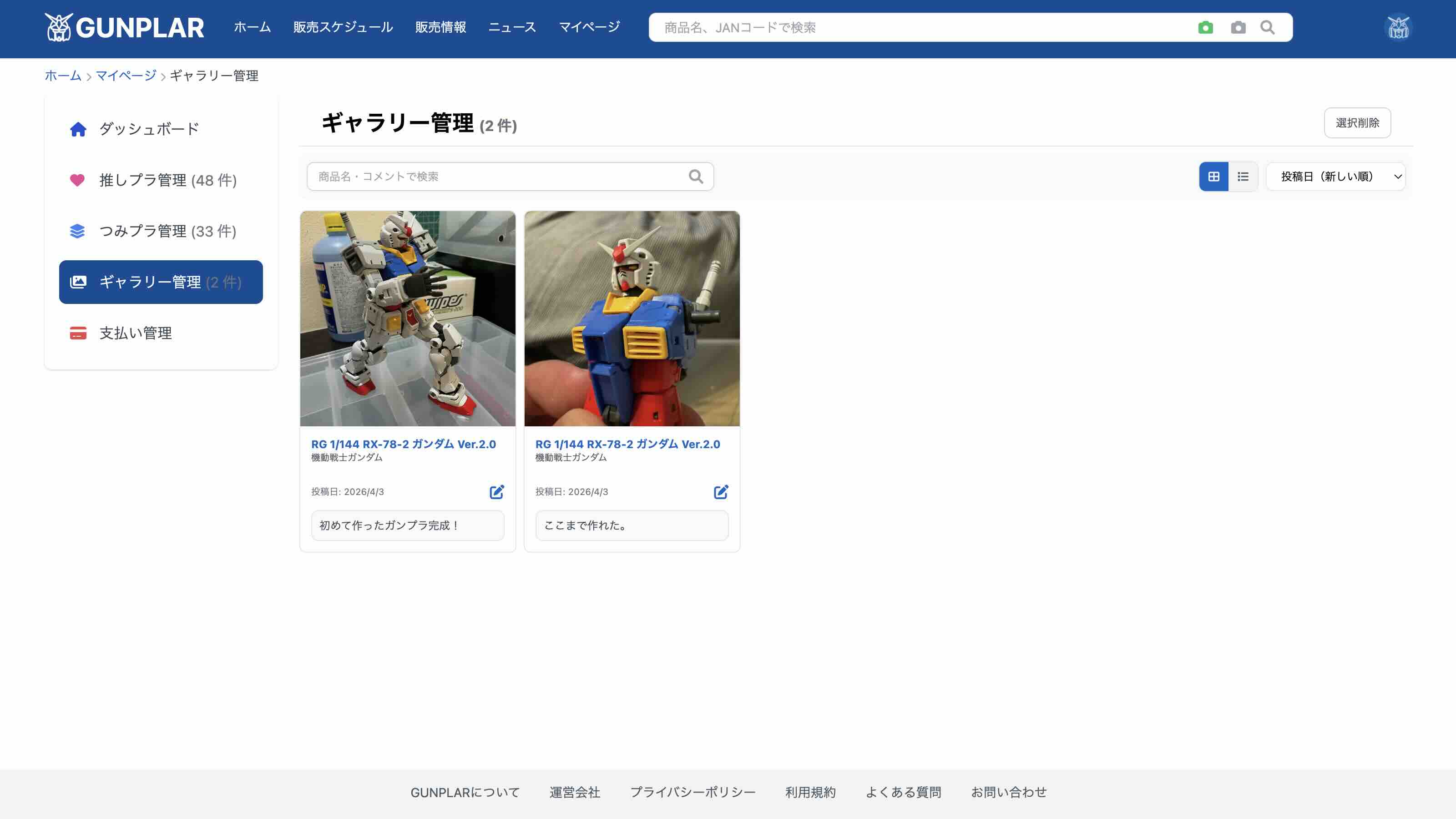The width and height of the screenshot is (1456, 819).
Task: Click the 選択削除 button
Action: pos(1357,123)
